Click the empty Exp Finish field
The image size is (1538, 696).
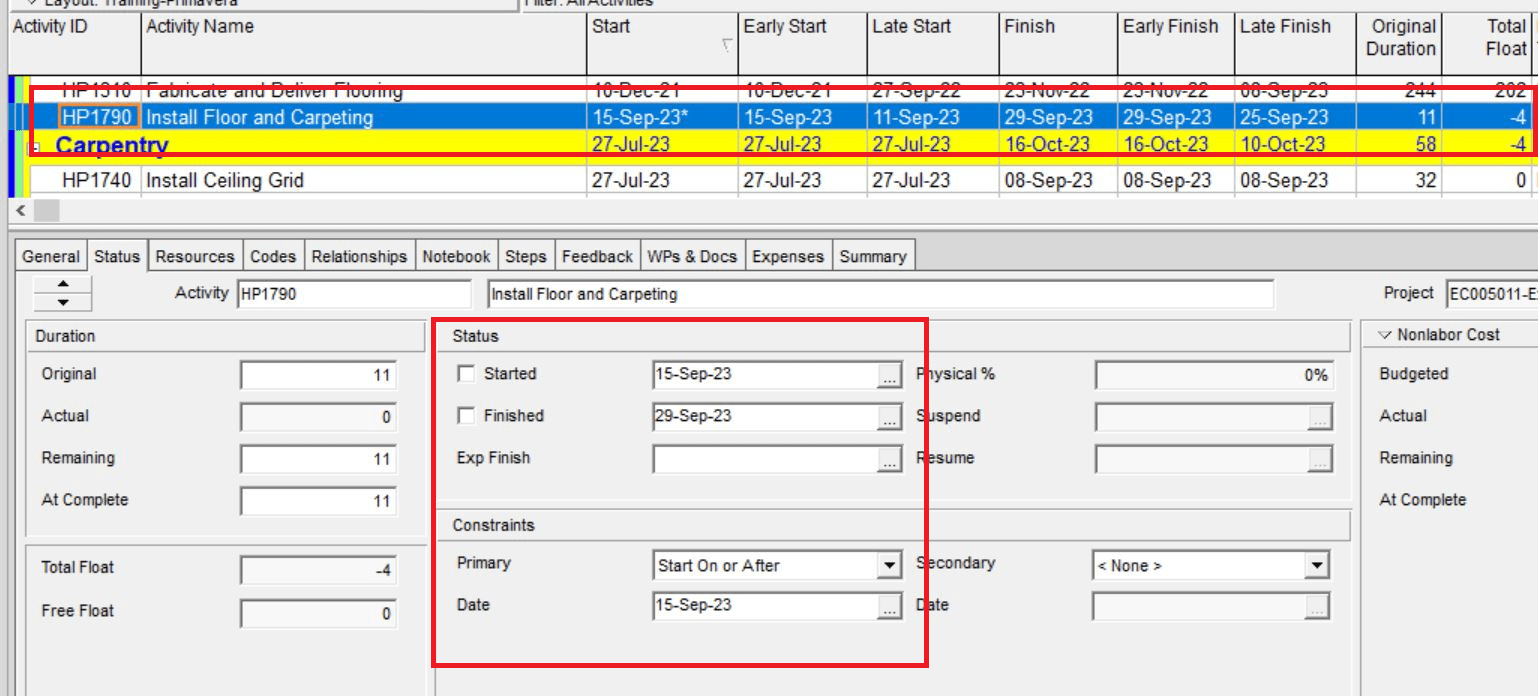[765, 459]
